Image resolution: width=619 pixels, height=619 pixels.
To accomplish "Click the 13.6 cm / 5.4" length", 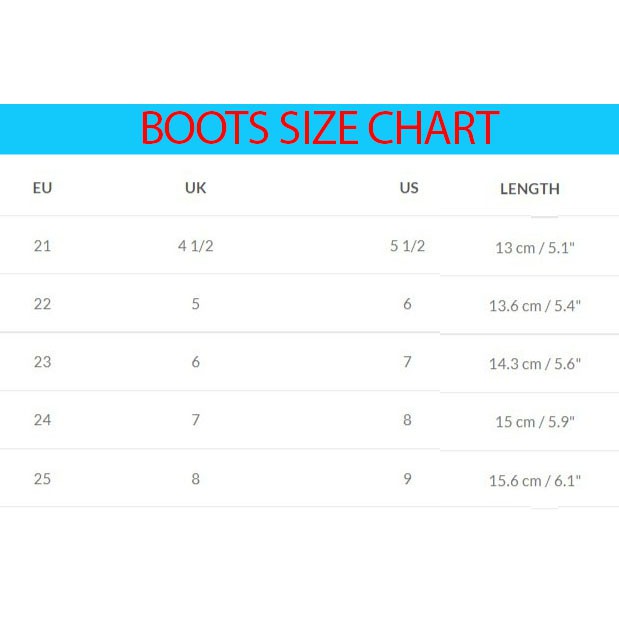I will (534, 306).
